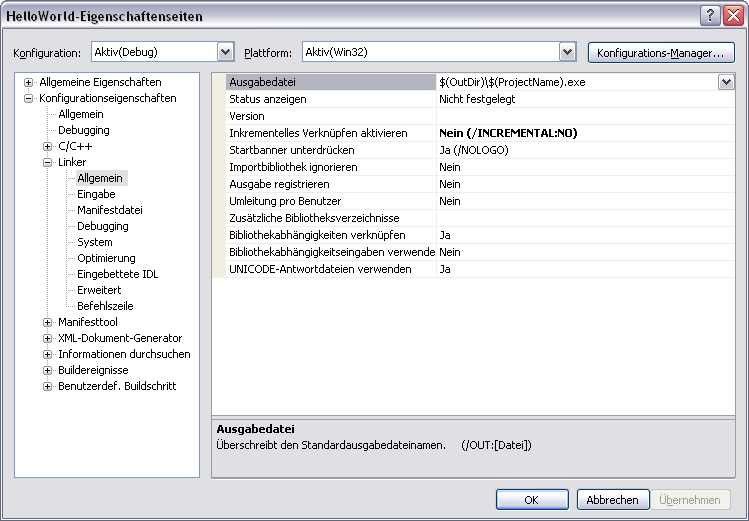This screenshot has width=749, height=521.
Task: Expand the Buildereignisse node
Action: (48, 370)
